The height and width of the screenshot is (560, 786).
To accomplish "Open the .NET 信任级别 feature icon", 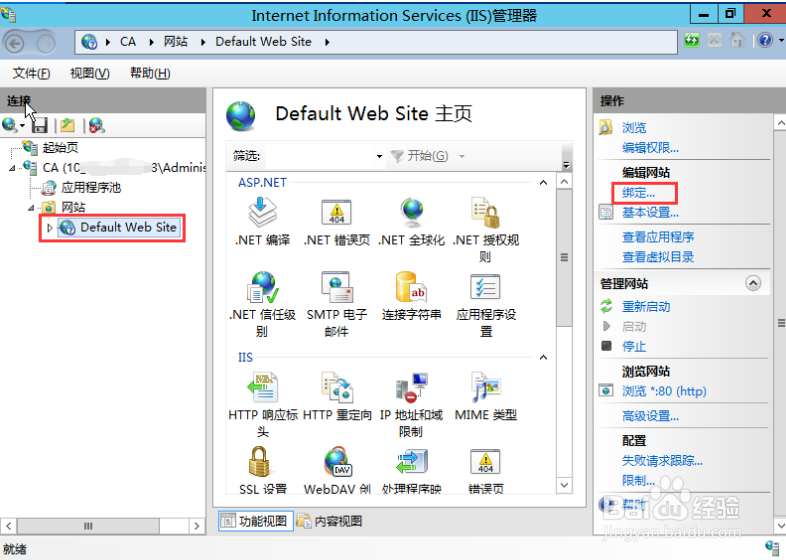I will [263, 287].
